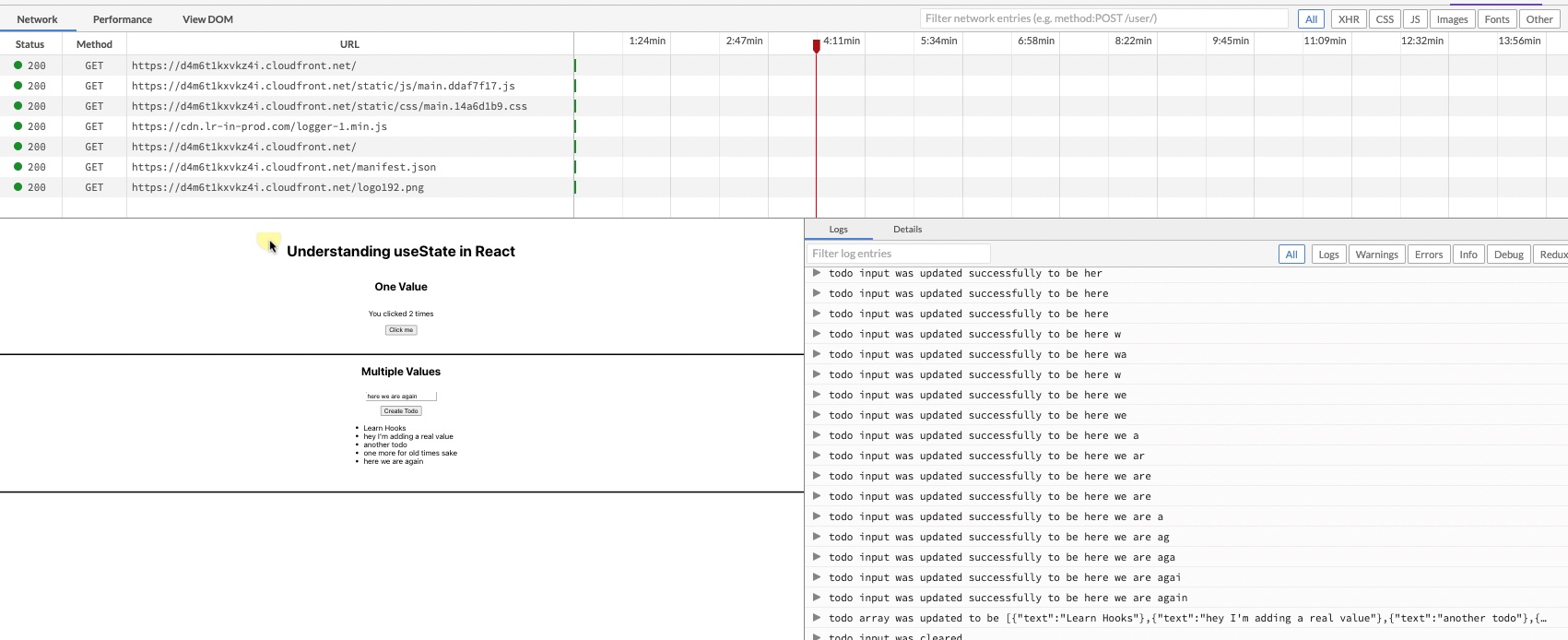Click the todo text input field
This screenshot has height=640, width=1568.
click(x=401, y=397)
